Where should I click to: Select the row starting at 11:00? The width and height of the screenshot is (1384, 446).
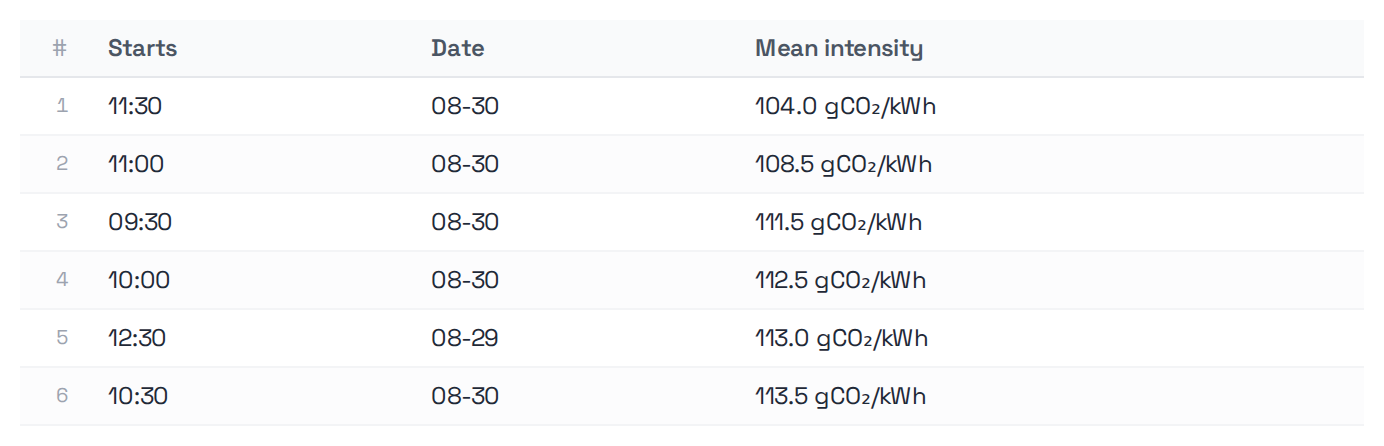pos(692,164)
